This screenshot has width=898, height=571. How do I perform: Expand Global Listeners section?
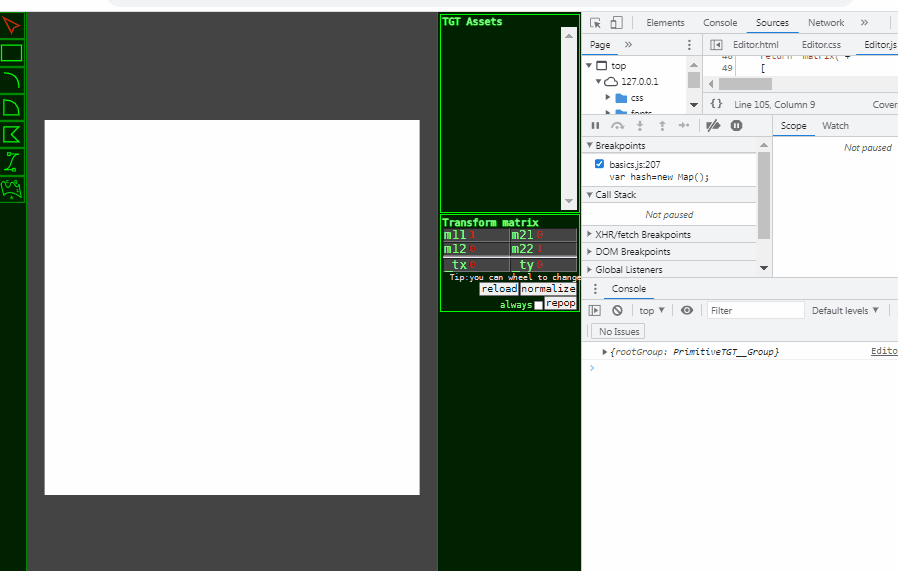(x=589, y=269)
